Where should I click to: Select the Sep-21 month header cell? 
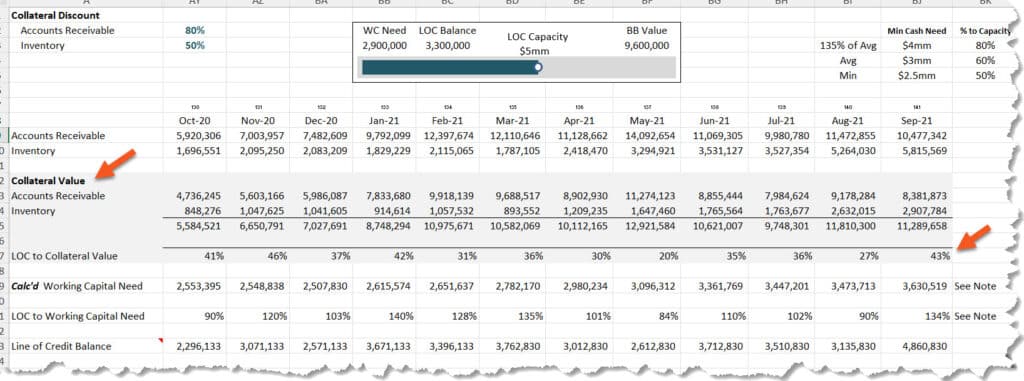click(x=920, y=121)
